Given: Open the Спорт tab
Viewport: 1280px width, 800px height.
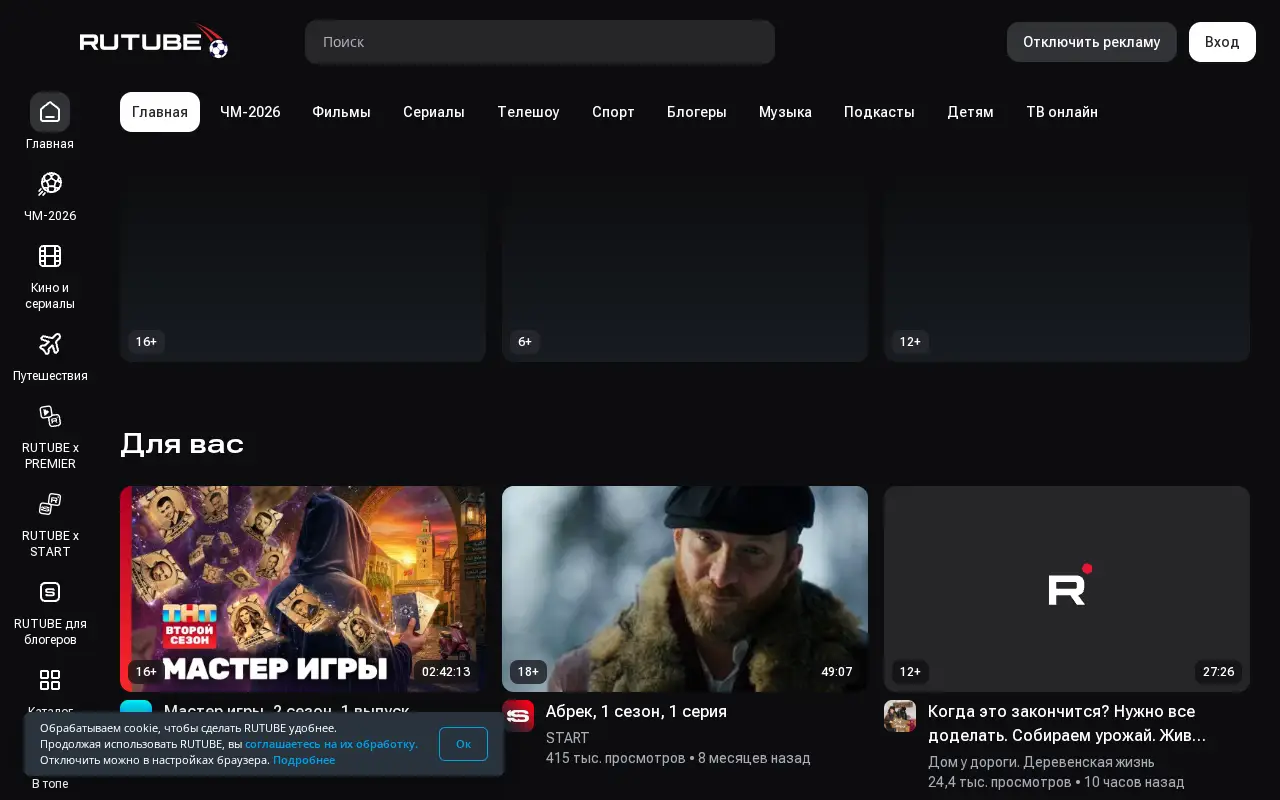Looking at the screenshot, I should pyautogui.click(x=613, y=112).
